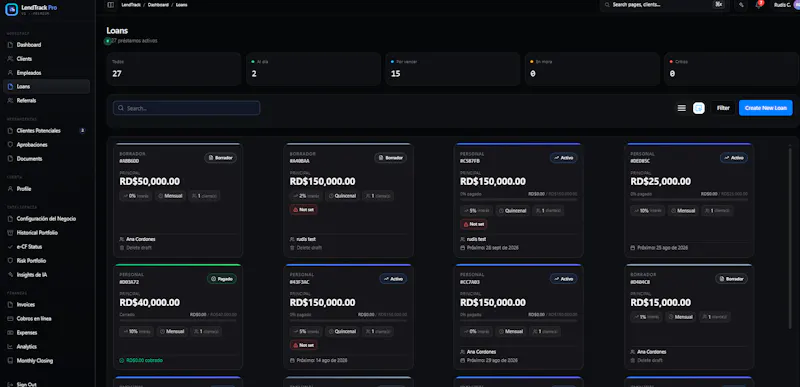This screenshot has width=800, height=387.
Task: Click the global Search pages, clients field
Action: coord(664,5)
